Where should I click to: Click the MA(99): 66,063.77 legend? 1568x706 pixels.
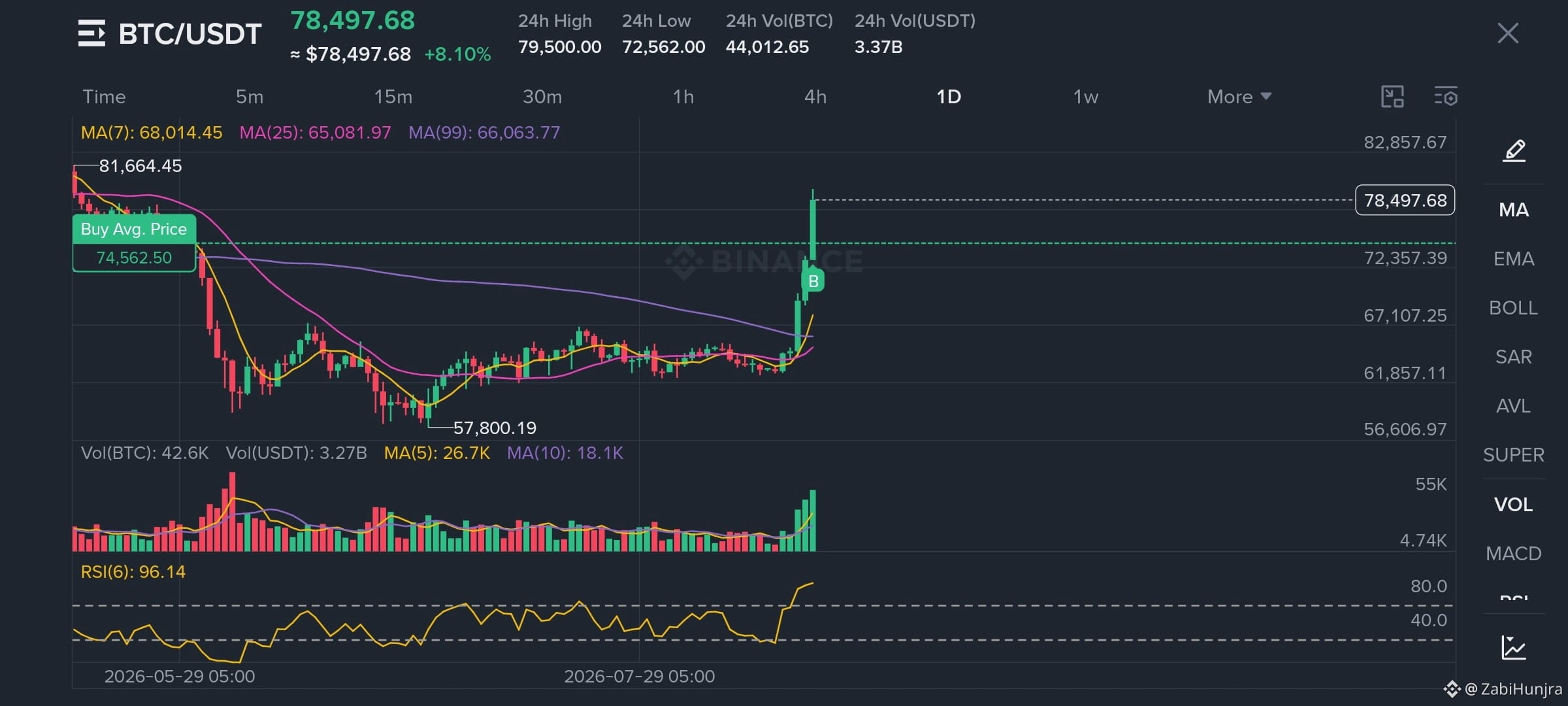(484, 133)
